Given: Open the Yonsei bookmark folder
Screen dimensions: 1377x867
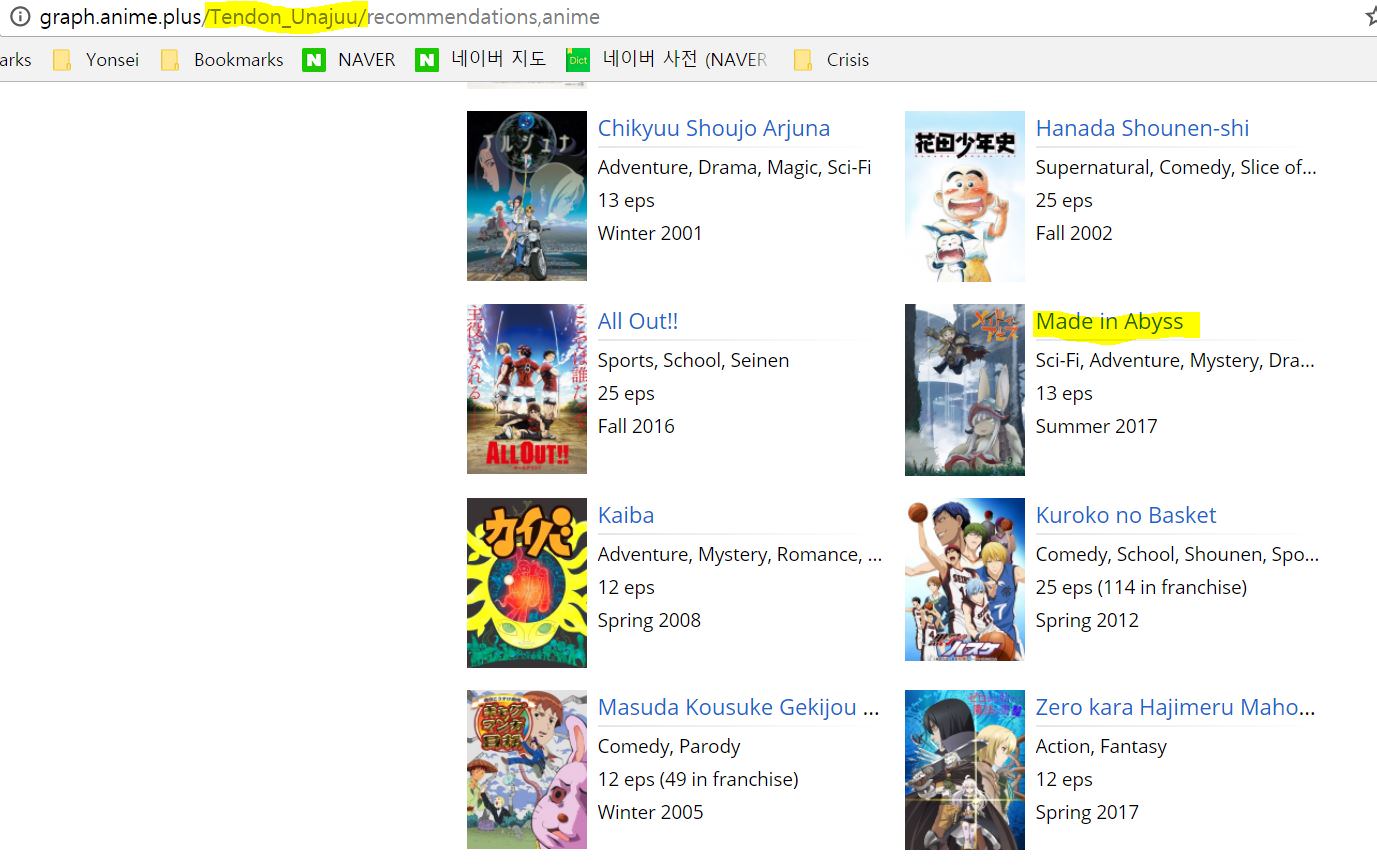Looking at the screenshot, I should click(x=97, y=60).
